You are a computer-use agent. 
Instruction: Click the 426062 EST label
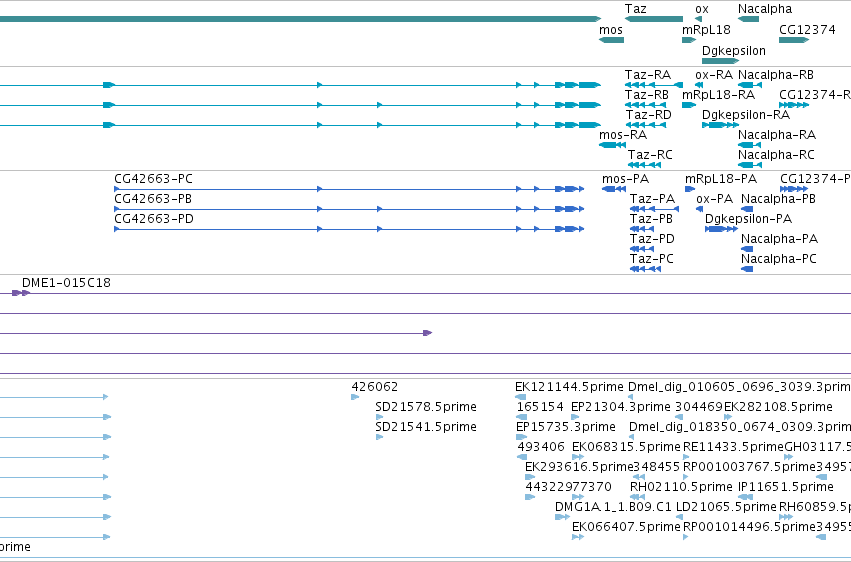374,387
